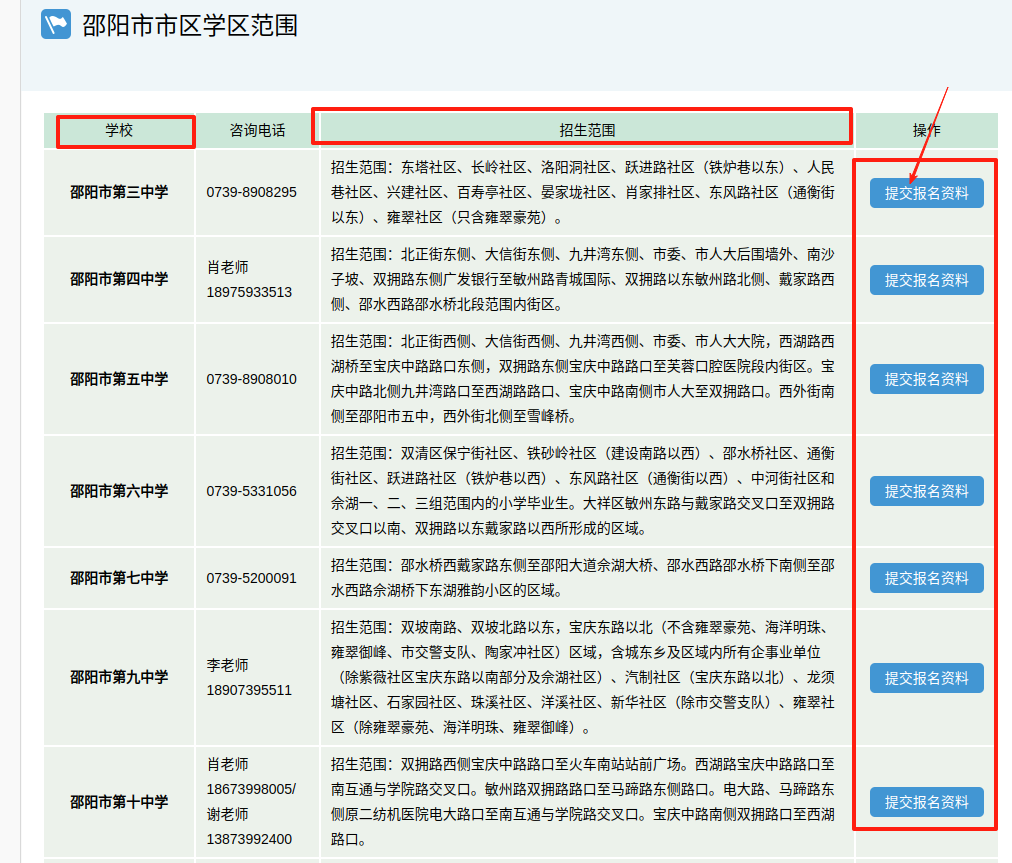The image size is (1012, 863).
Task: Select the school name 邵阳市第五中学
Action: 119,379
